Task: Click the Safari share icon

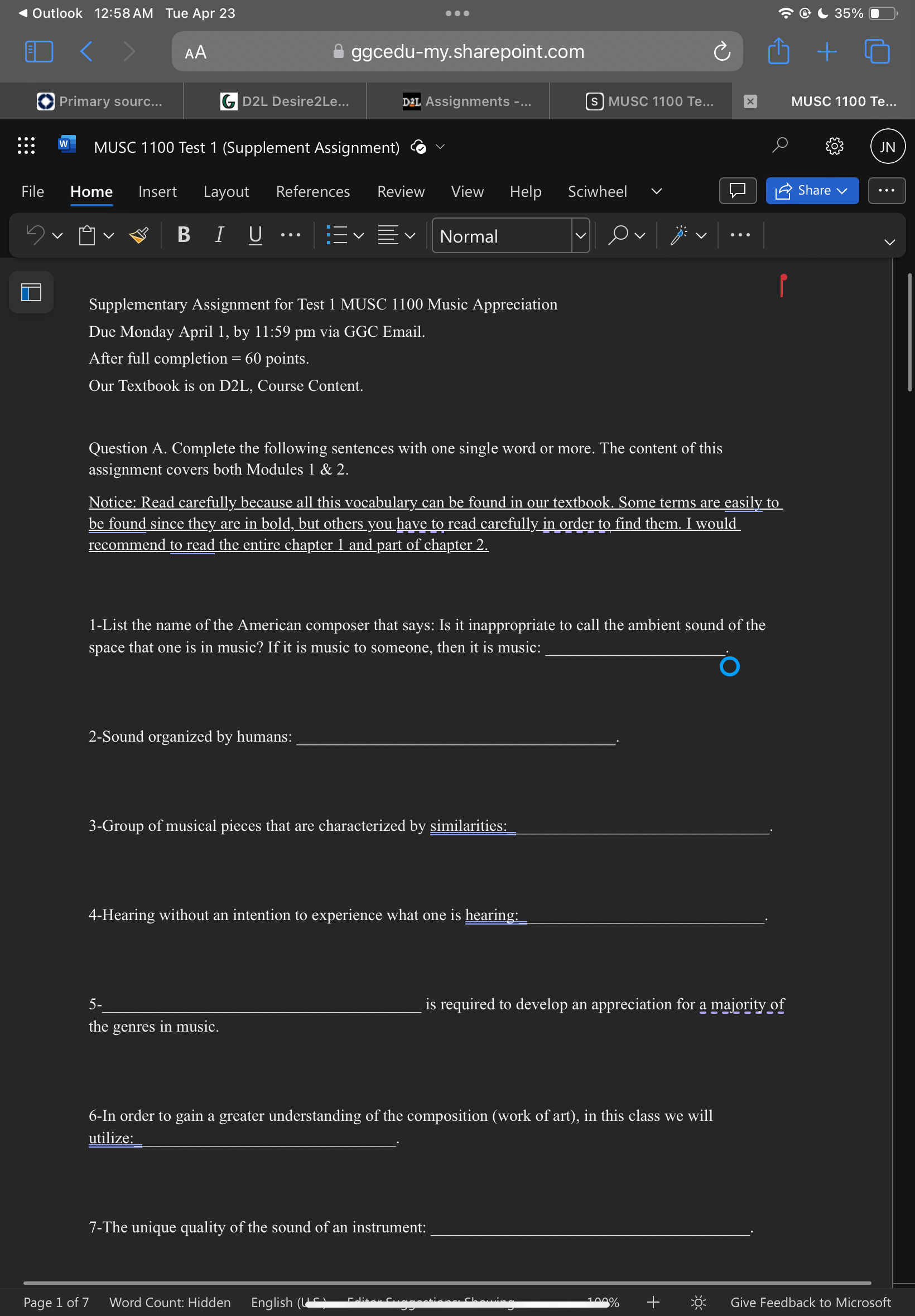Action: pos(778,51)
